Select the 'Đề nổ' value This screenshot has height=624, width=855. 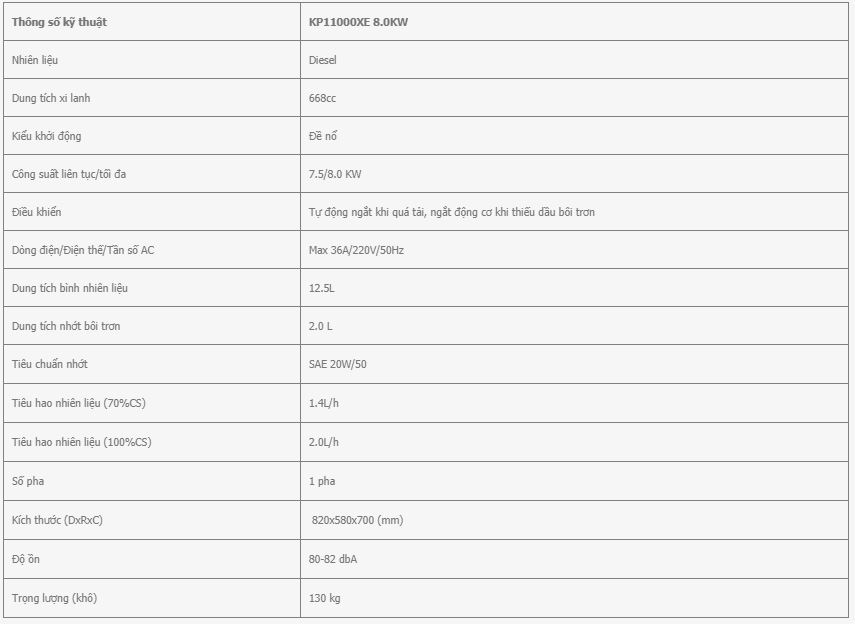point(323,136)
